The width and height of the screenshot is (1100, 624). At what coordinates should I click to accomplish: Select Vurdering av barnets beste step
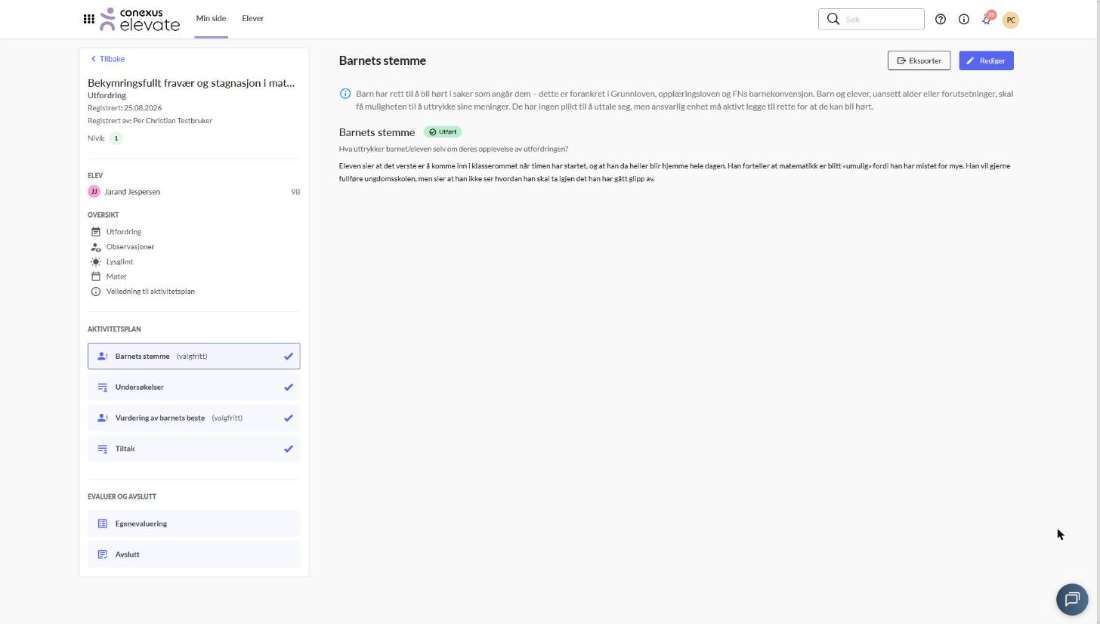[x=194, y=418]
